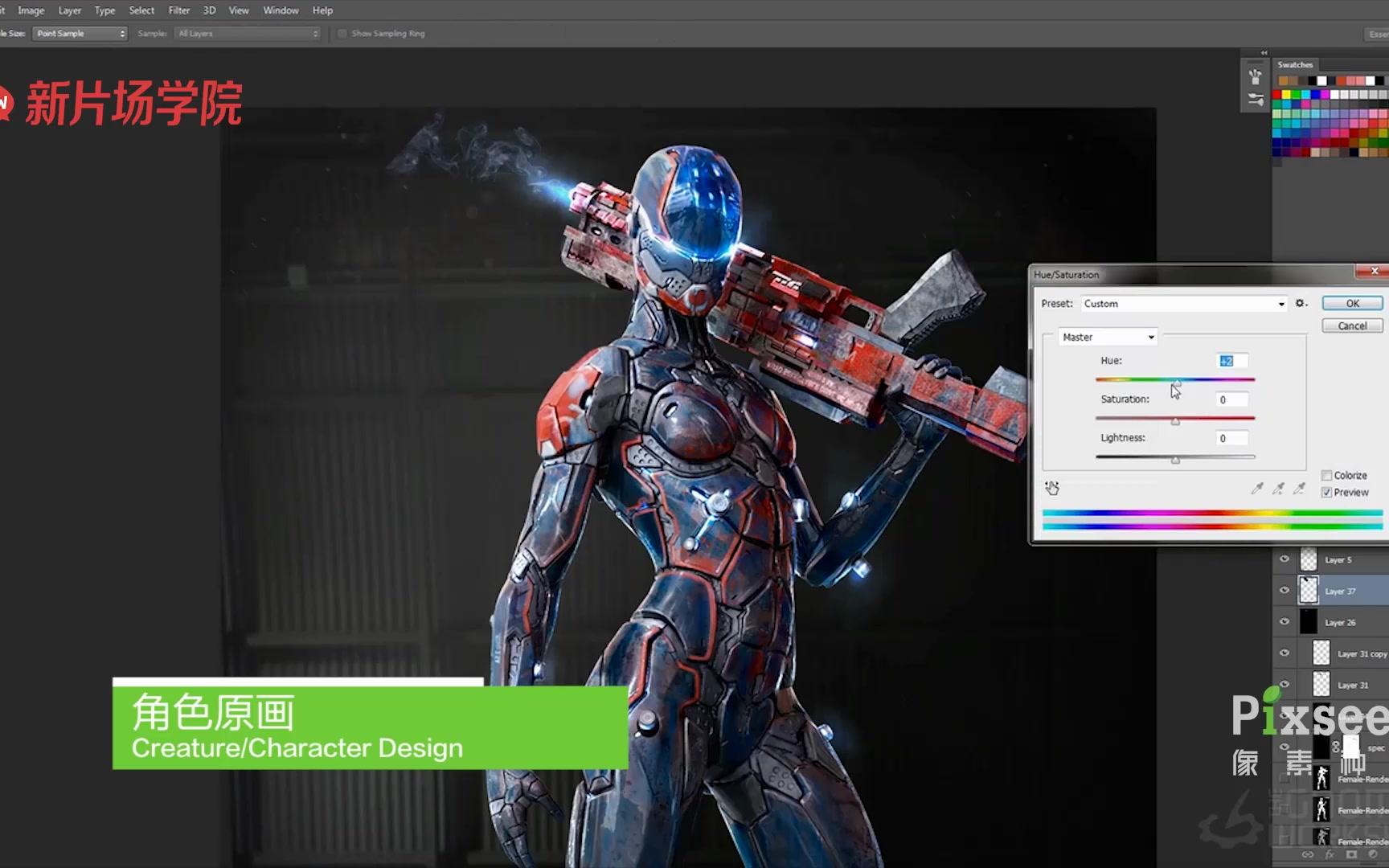The image size is (1389, 868).
Task: Open the Brush panel icon below presets
Action: coord(1255,100)
